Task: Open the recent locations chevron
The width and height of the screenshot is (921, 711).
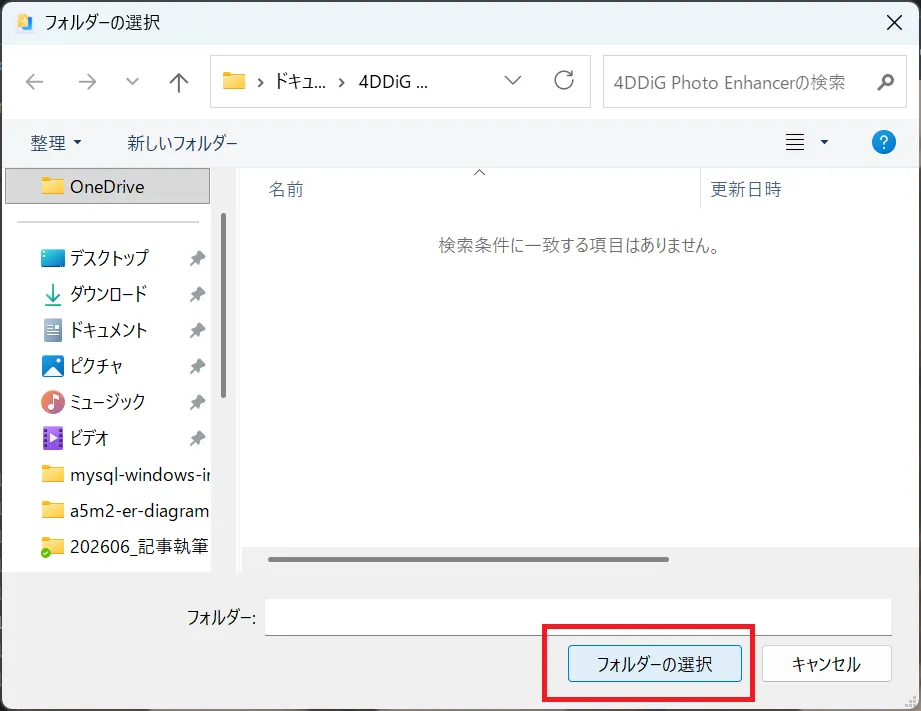Action: (133, 81)
